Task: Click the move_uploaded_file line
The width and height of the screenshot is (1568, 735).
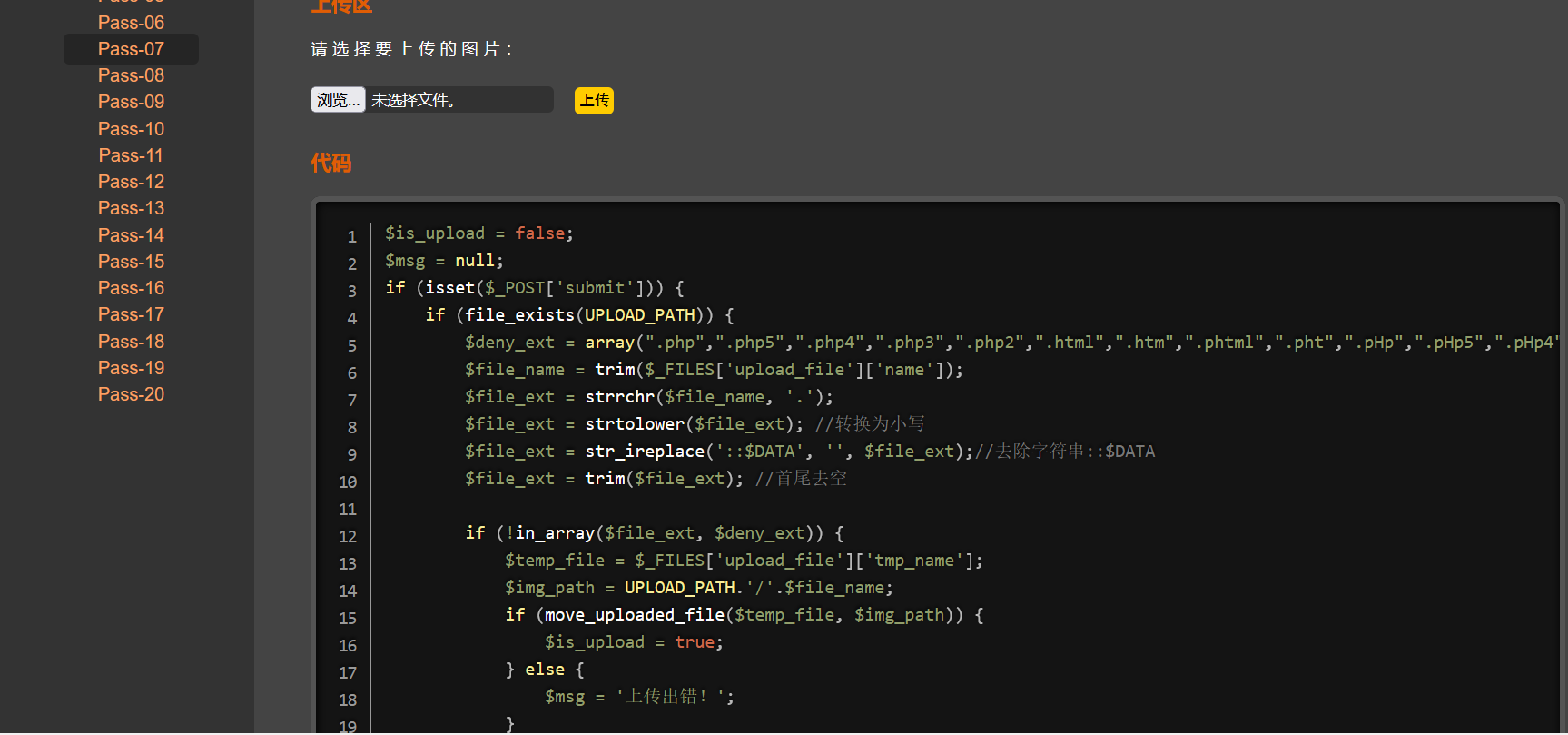Action: [745, 615]
